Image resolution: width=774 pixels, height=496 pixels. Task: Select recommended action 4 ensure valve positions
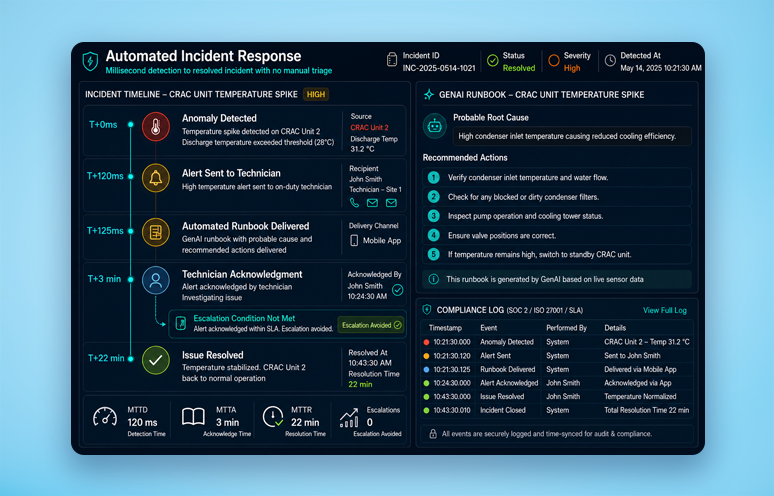pyautogui.click(x=557, y=235)
